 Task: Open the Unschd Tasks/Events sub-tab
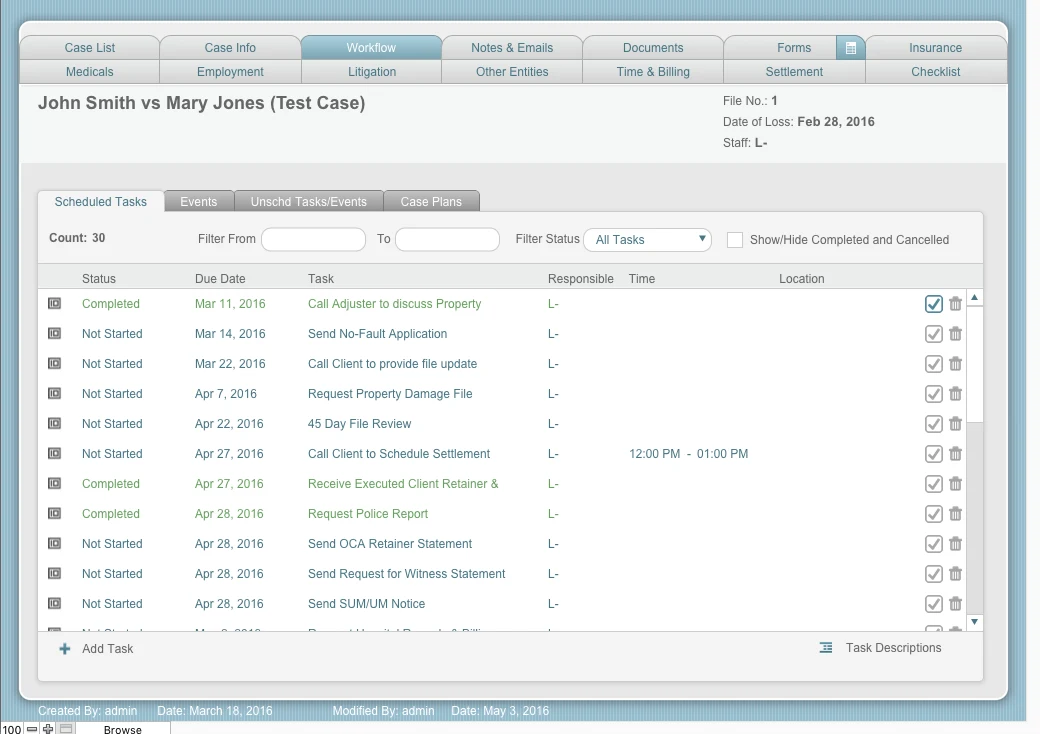[x=308, y=202]
